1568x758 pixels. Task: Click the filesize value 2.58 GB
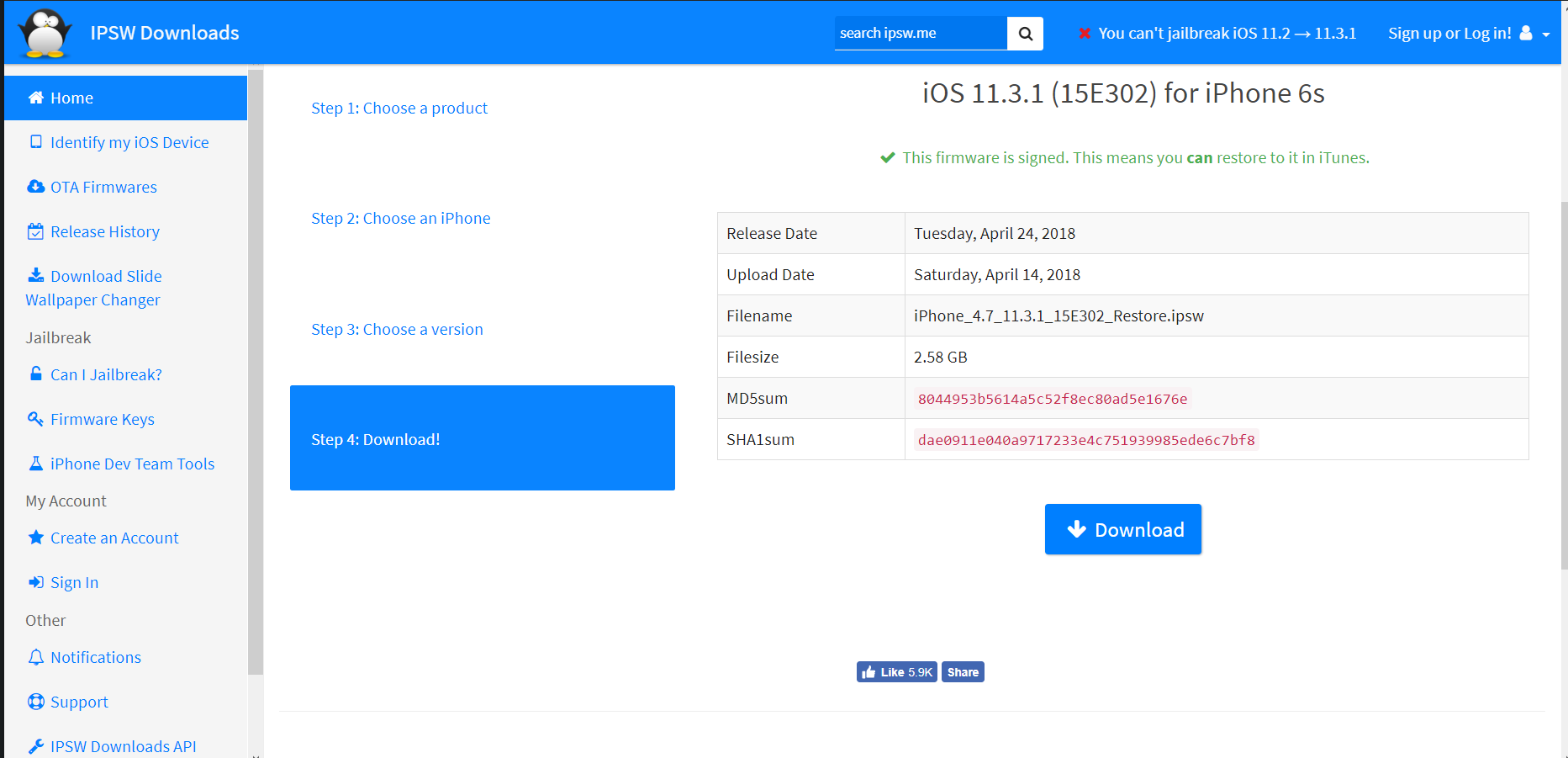pyautogui.click(x=941, y=357)
